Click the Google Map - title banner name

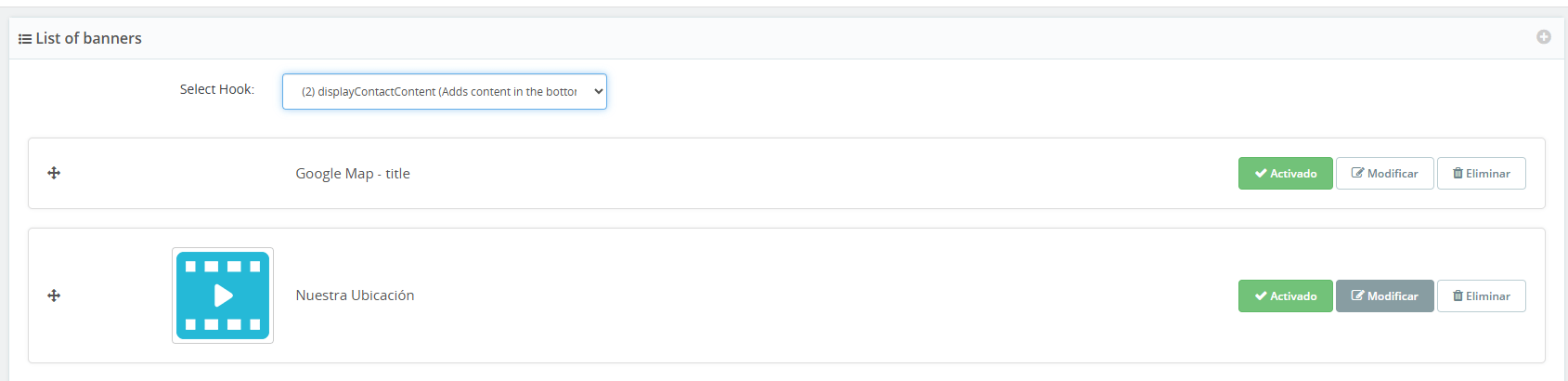(x=353, y=174)
